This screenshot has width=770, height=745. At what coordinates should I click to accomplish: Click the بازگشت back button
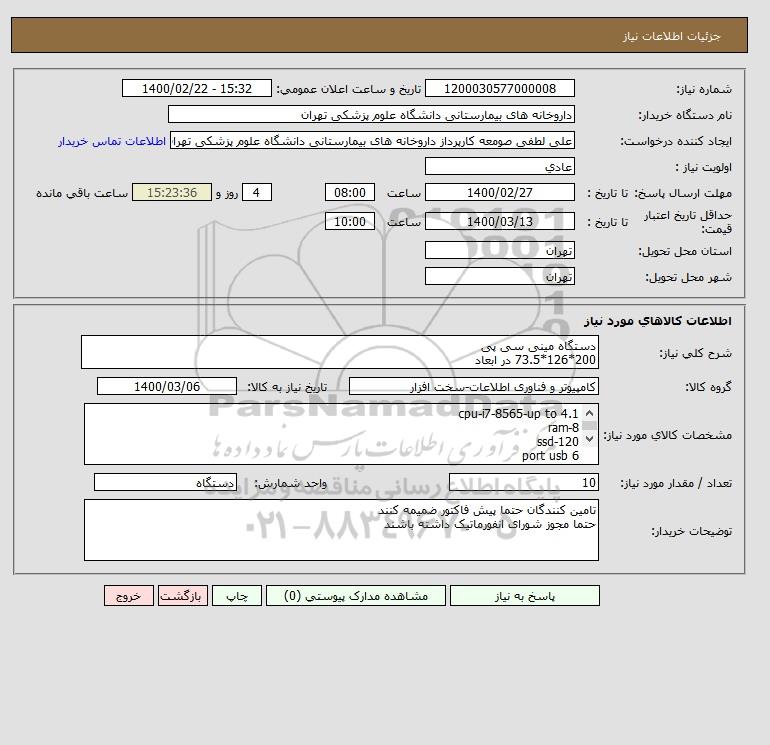[x=183, y=596]
